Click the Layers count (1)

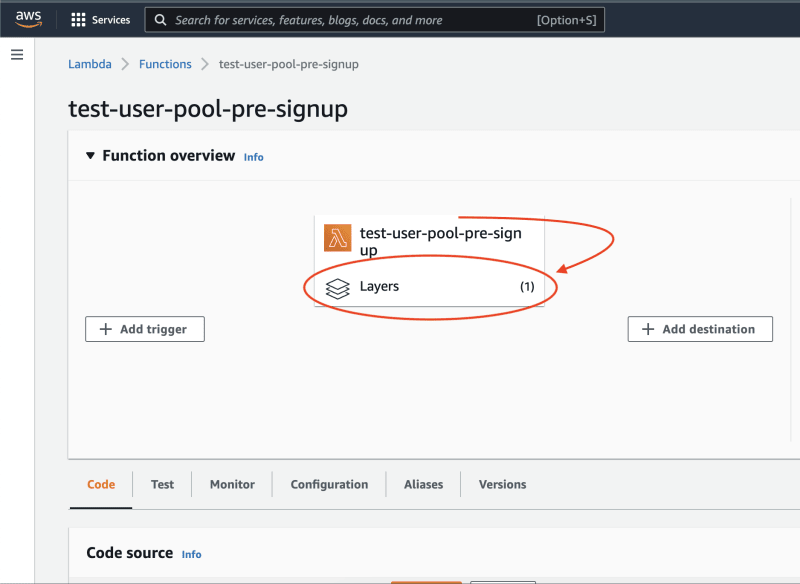pos(527,287)
